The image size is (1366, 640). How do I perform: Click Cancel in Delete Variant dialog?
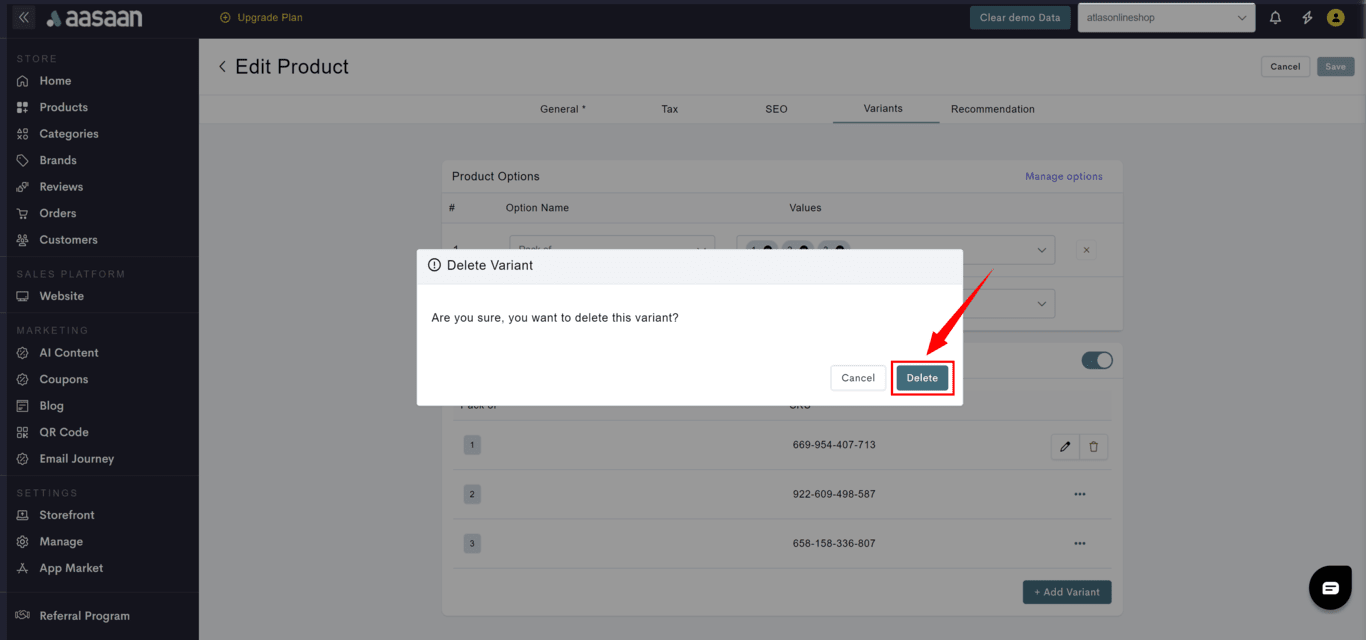click(857, 378)
